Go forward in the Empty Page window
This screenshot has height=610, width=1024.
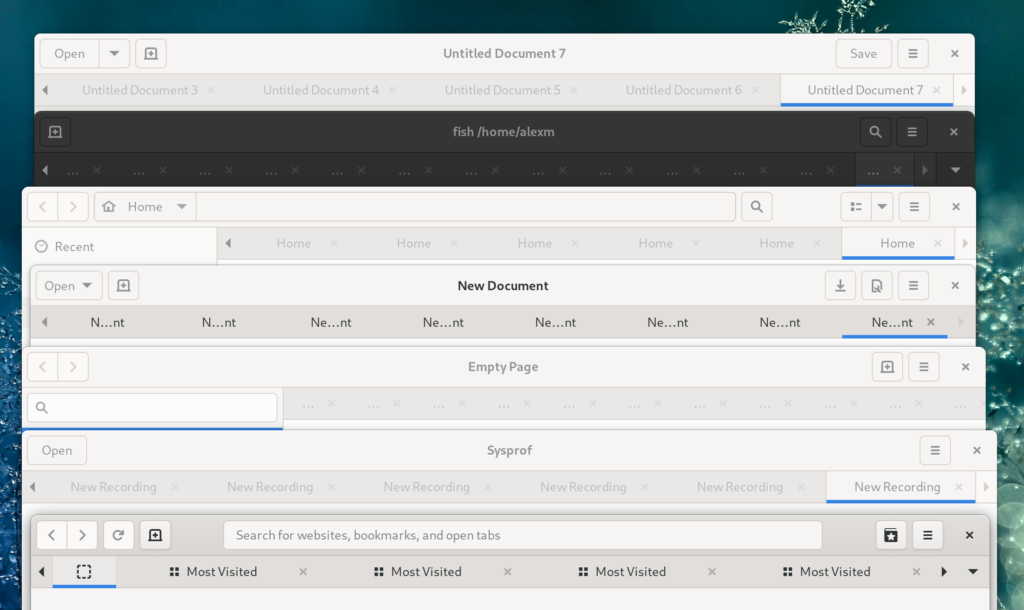(x=73, y=366)
